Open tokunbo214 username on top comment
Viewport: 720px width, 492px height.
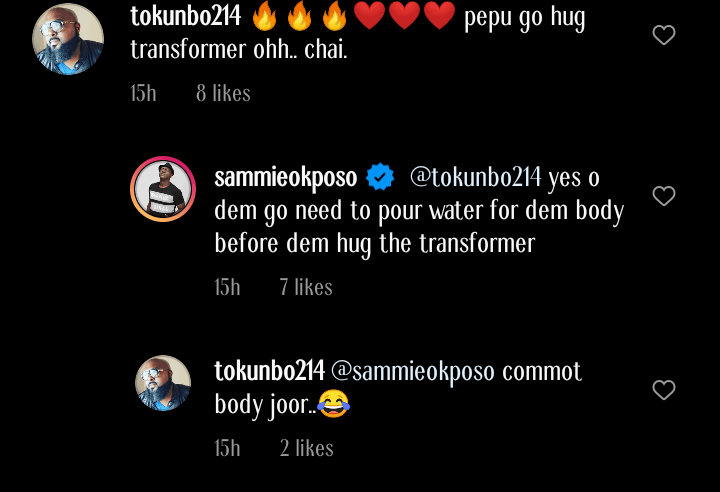coord(186,17)
